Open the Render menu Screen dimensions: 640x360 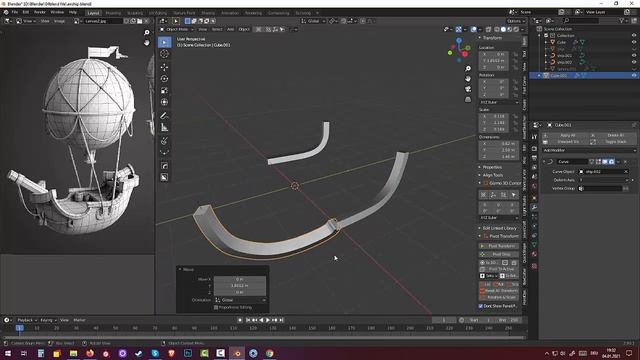(x=40, y=12)
